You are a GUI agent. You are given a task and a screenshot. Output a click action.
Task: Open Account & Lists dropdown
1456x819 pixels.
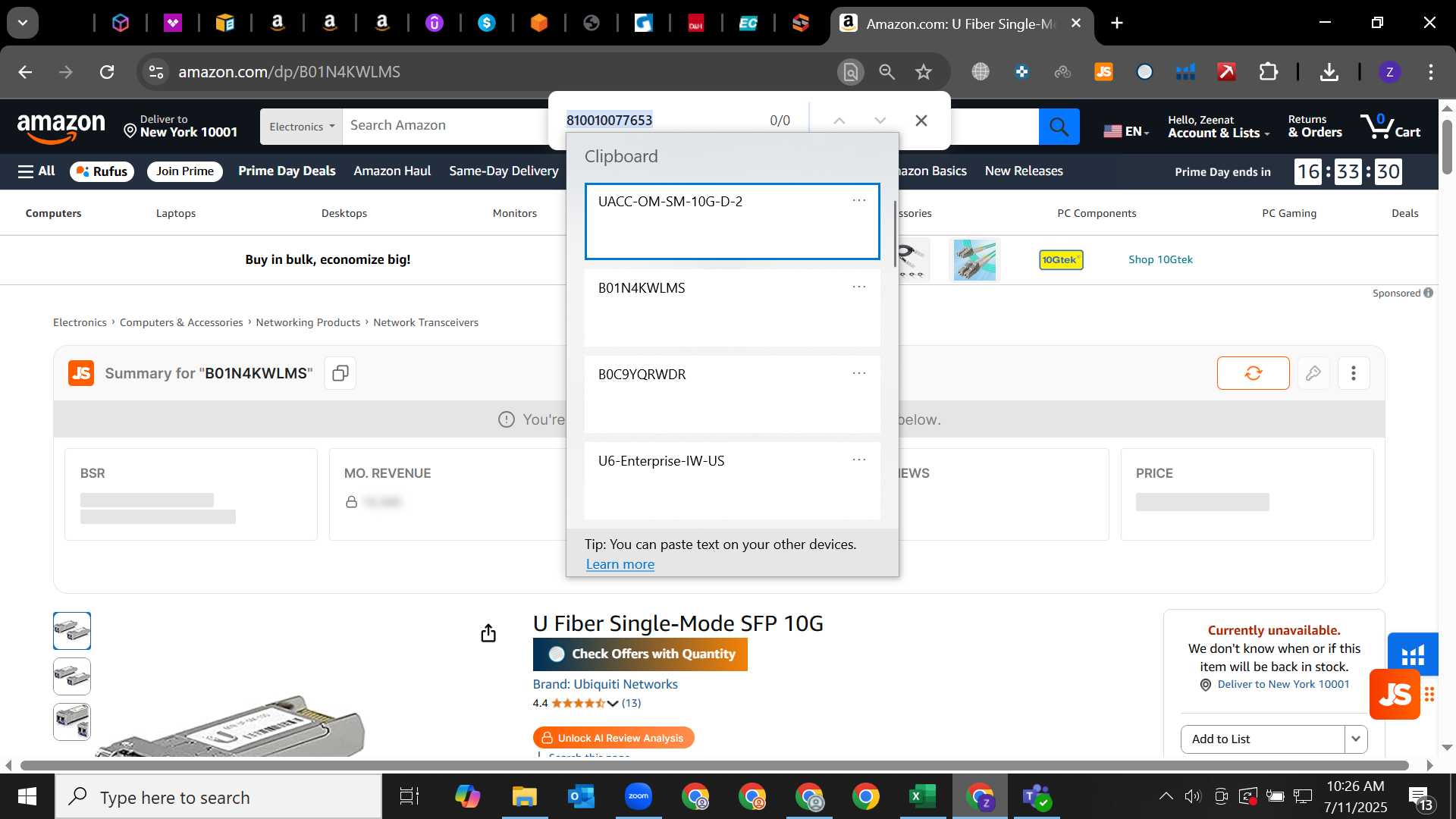coord(1219,126)
